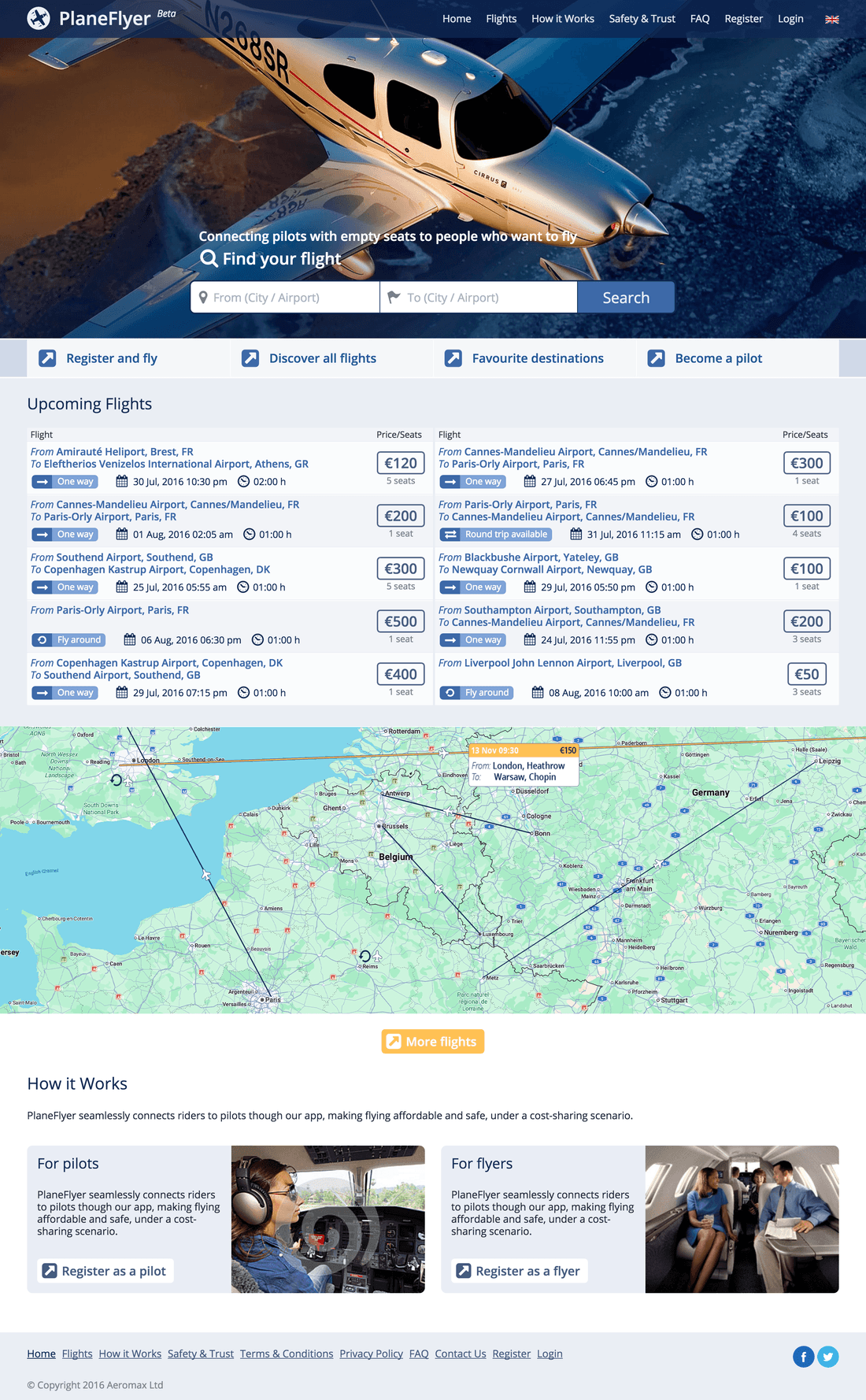Click the pilot cockpit photo
The height and width of the screenshot is (1400, 866).
pyautogui.click(x=328, y=1219)
